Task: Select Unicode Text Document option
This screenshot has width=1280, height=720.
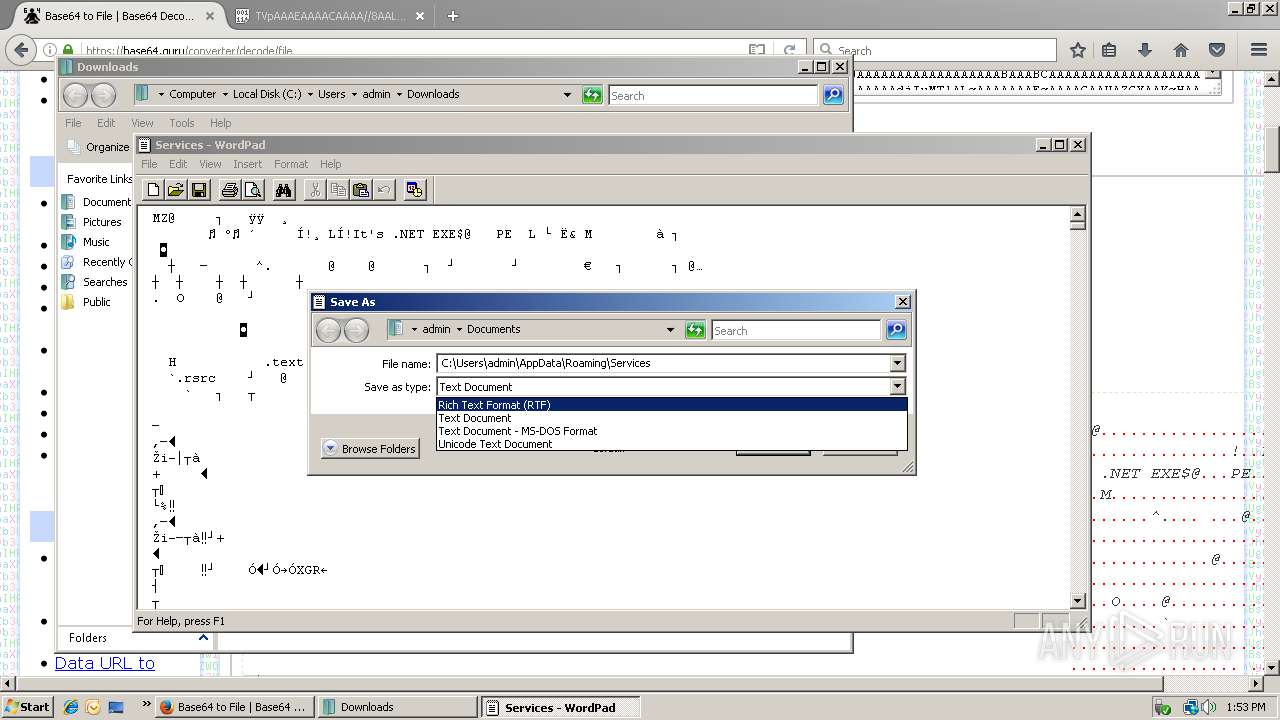Action: [x=672, y=444]
